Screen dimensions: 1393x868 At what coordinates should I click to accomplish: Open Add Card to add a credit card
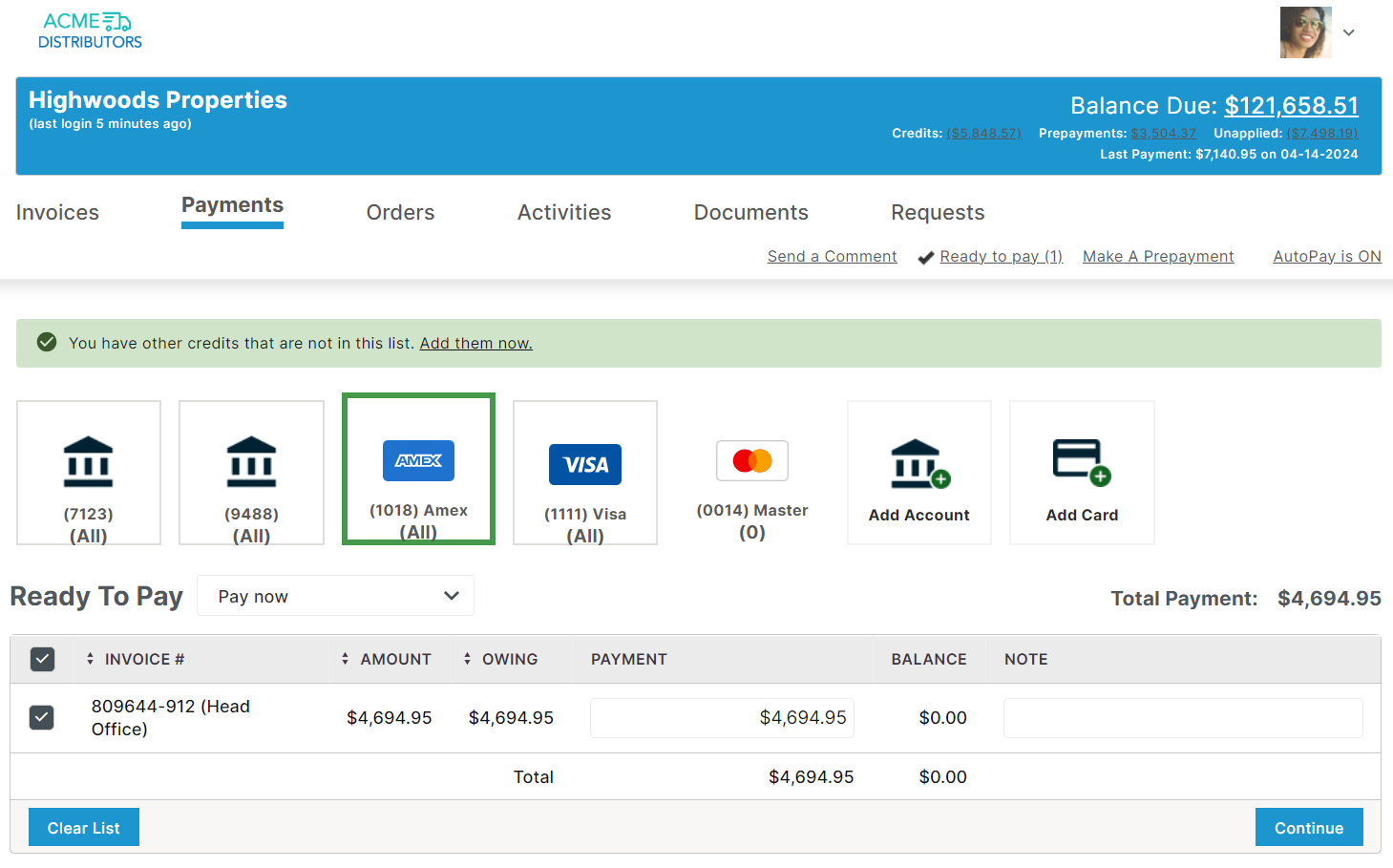pyautogui.click(x=1081, y=473)
